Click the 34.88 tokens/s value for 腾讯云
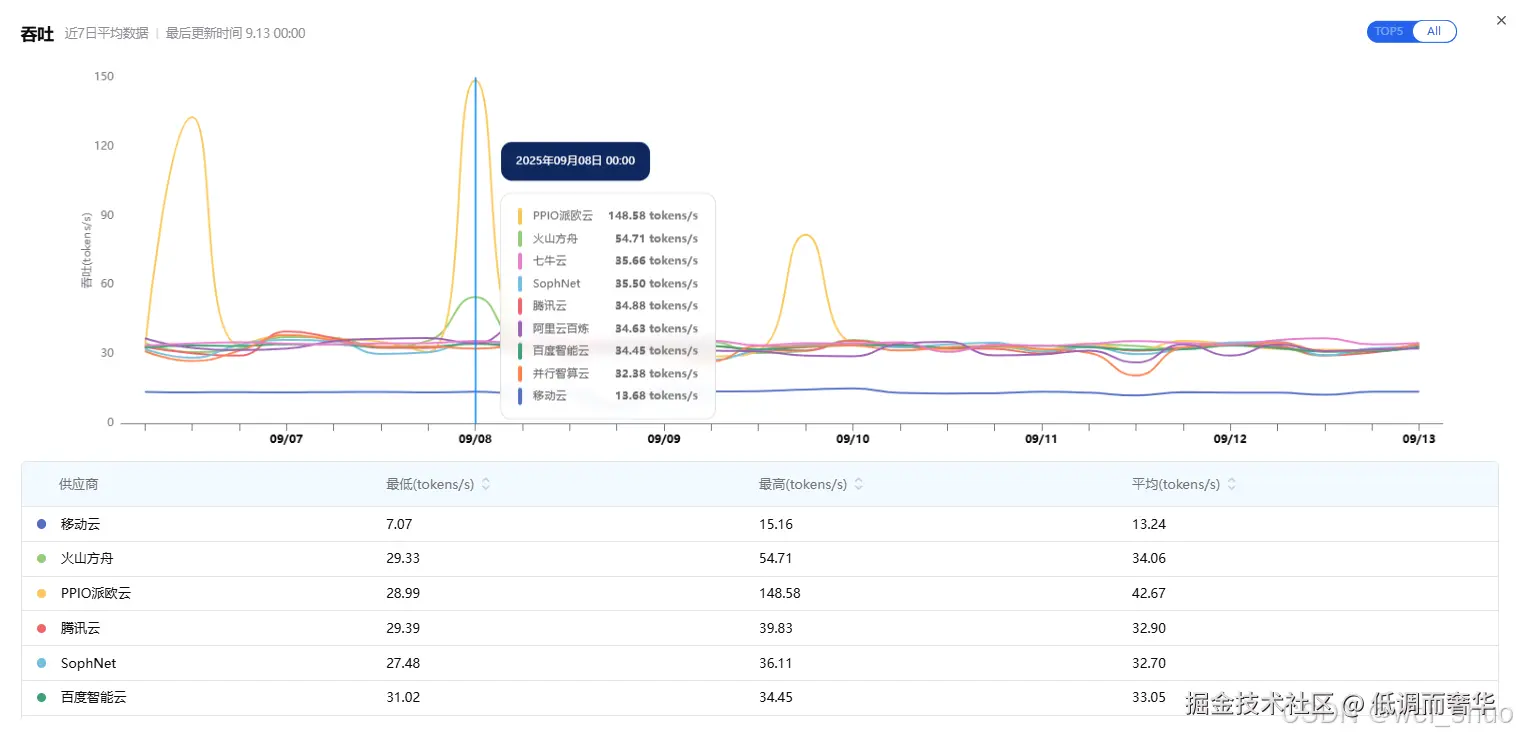The width and height of the screenshot is (1517, 739). tap(657, 306)
